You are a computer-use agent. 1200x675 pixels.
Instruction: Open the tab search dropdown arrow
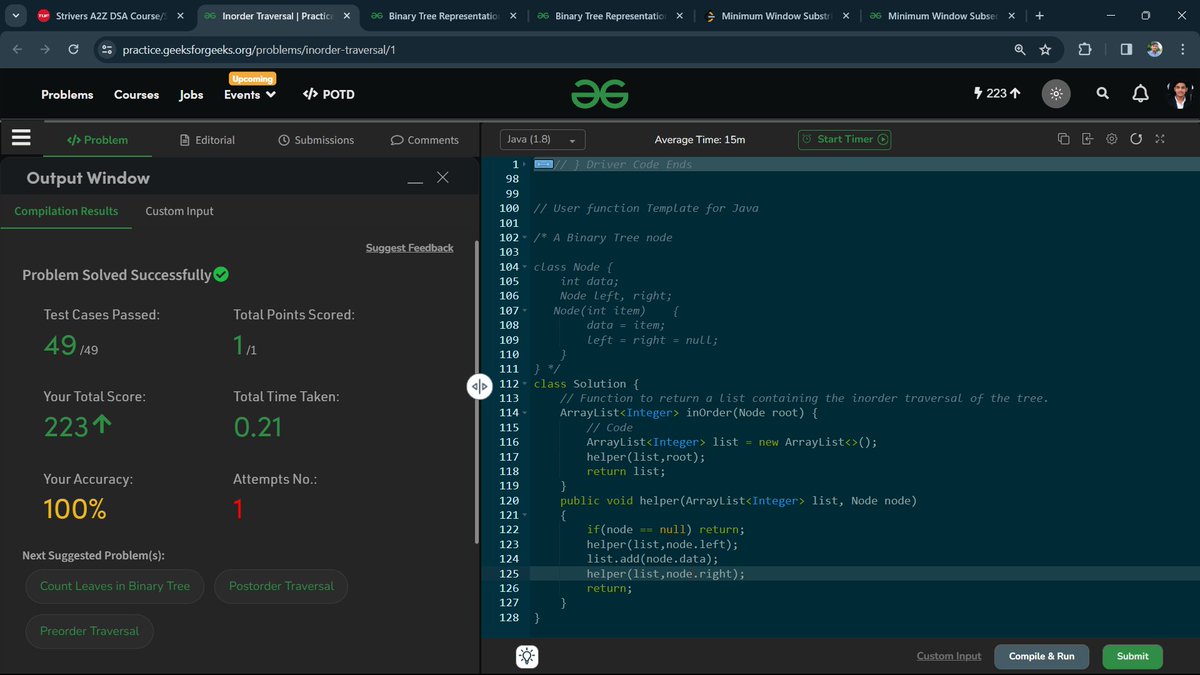14,16
